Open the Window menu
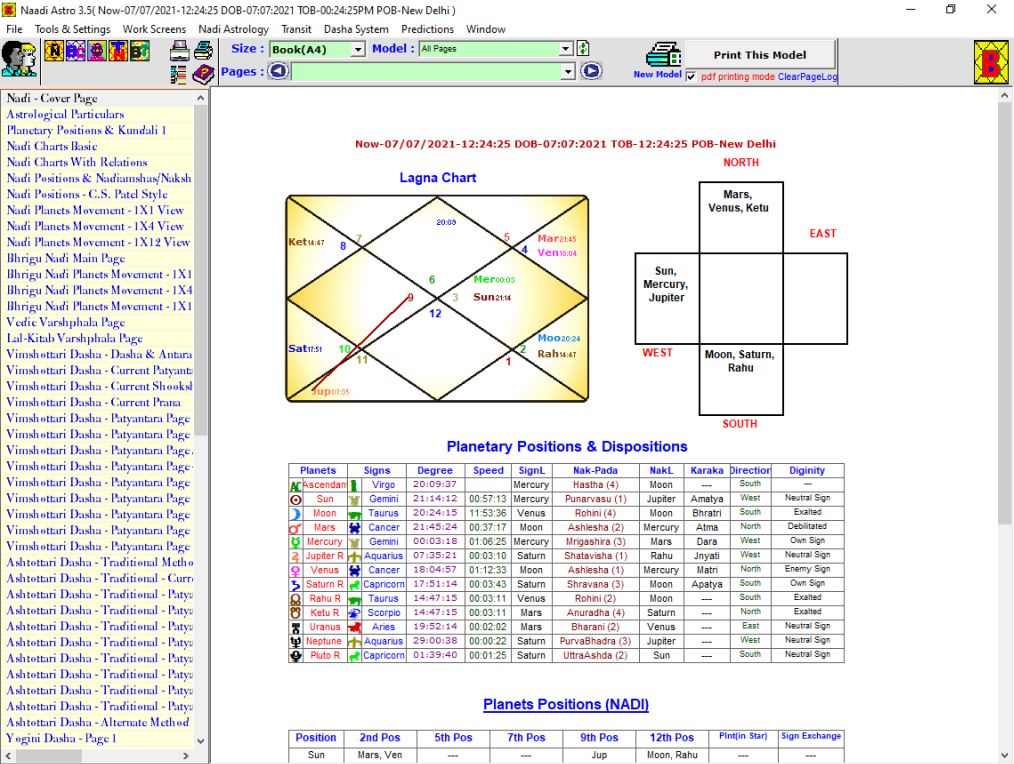Image resolution: width=1014 pixels, height=764 pixels. click(x=486, y=29)
